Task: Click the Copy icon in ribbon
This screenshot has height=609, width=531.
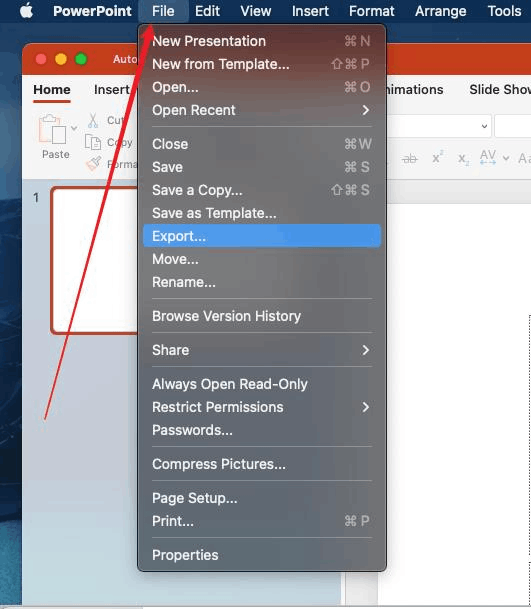Action: coord(93,143)
